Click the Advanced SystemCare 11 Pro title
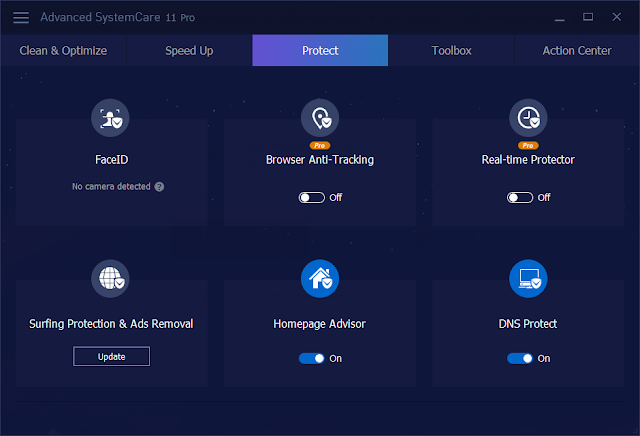 tap(118, 17)
